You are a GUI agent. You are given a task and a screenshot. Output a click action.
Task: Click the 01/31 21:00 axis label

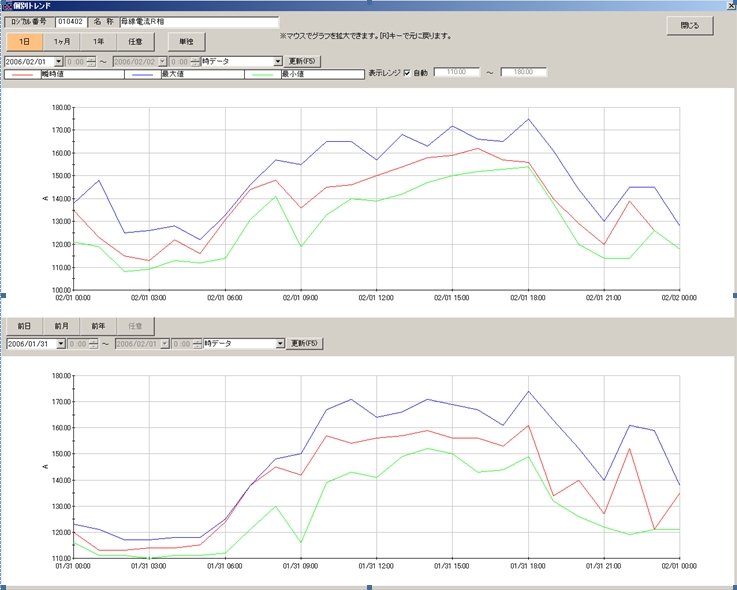[604, 566]
